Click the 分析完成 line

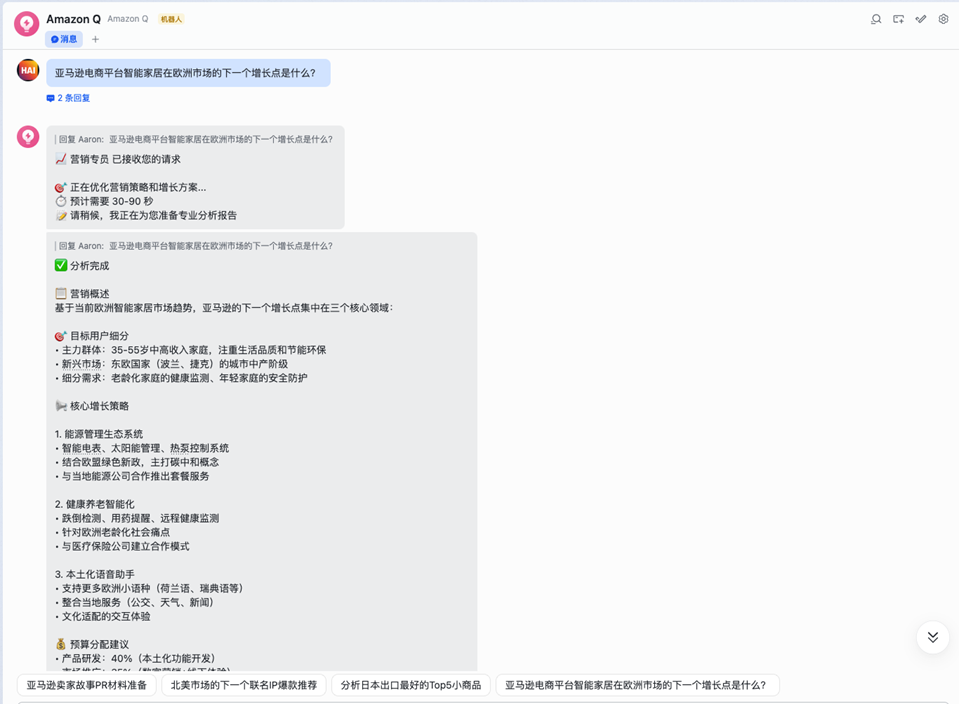(82, 265)
